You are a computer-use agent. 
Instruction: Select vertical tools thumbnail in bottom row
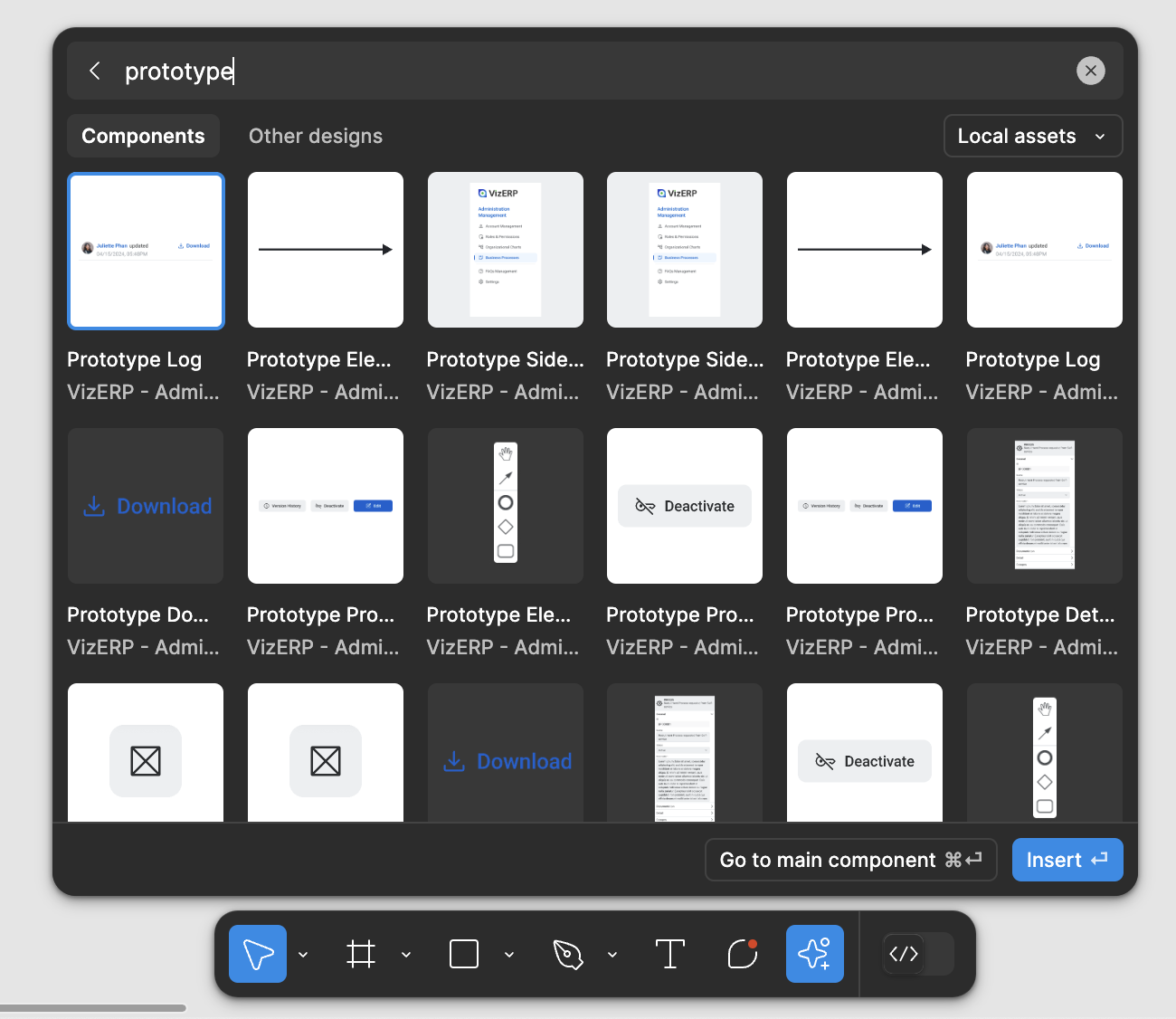click(x=1045, y=753)
